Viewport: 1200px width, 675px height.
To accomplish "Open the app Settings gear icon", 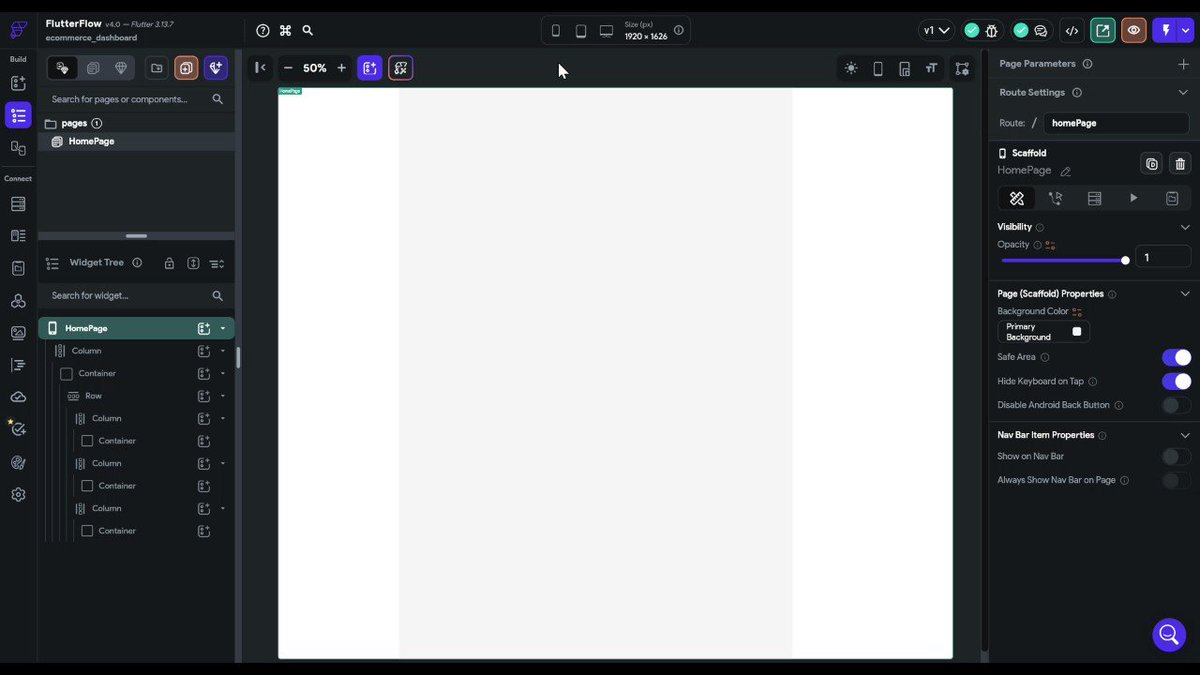I will pyautogui.click(x=18, y=494).
